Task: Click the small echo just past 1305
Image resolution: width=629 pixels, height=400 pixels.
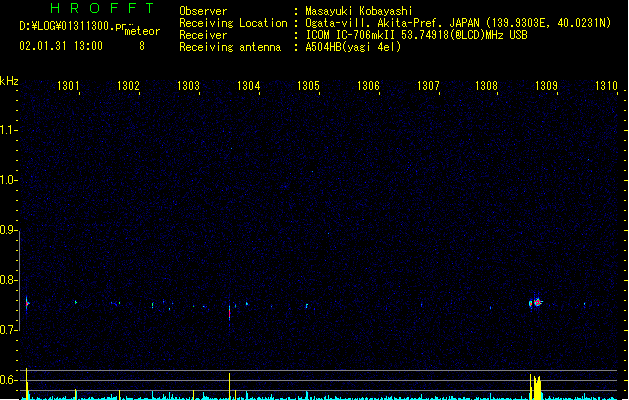Action: (x=307, y=306)
